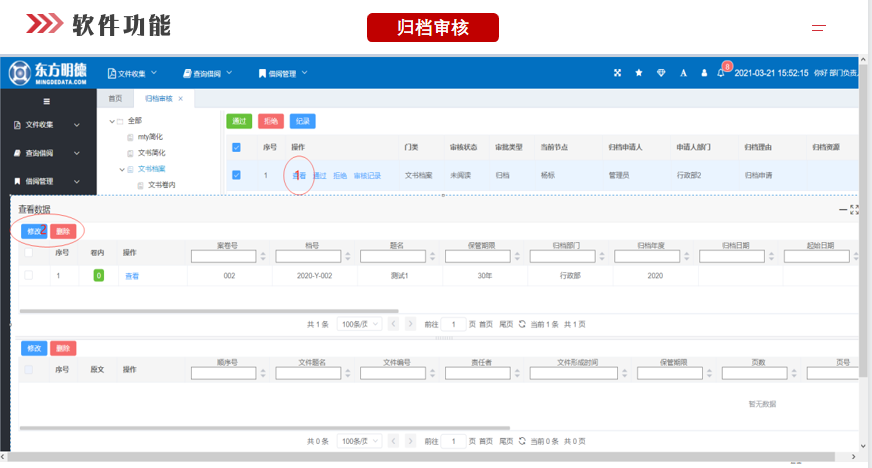The height and width of the screenshot is (468, 872).
Task: Toggle select-all checkbox in approval table header
Action: [236, 147]
